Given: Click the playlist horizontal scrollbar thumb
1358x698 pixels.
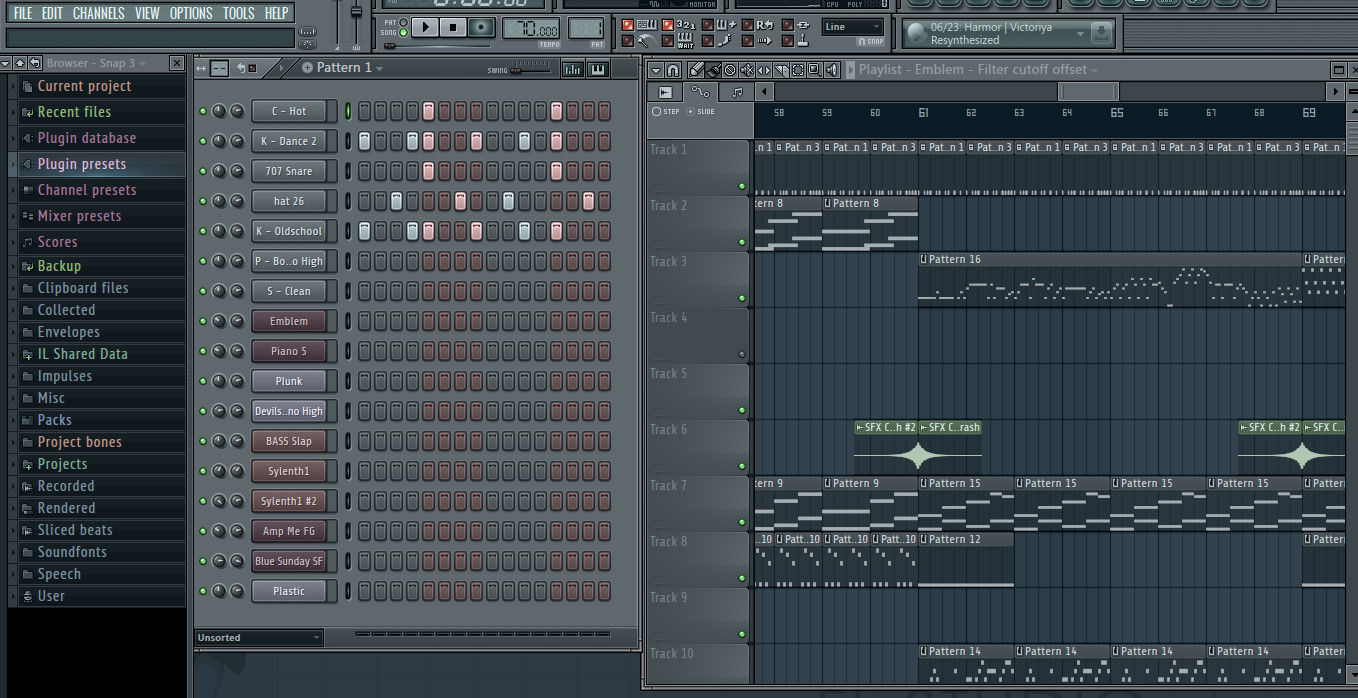Looking at the screenshot, I should (1088, 92).
